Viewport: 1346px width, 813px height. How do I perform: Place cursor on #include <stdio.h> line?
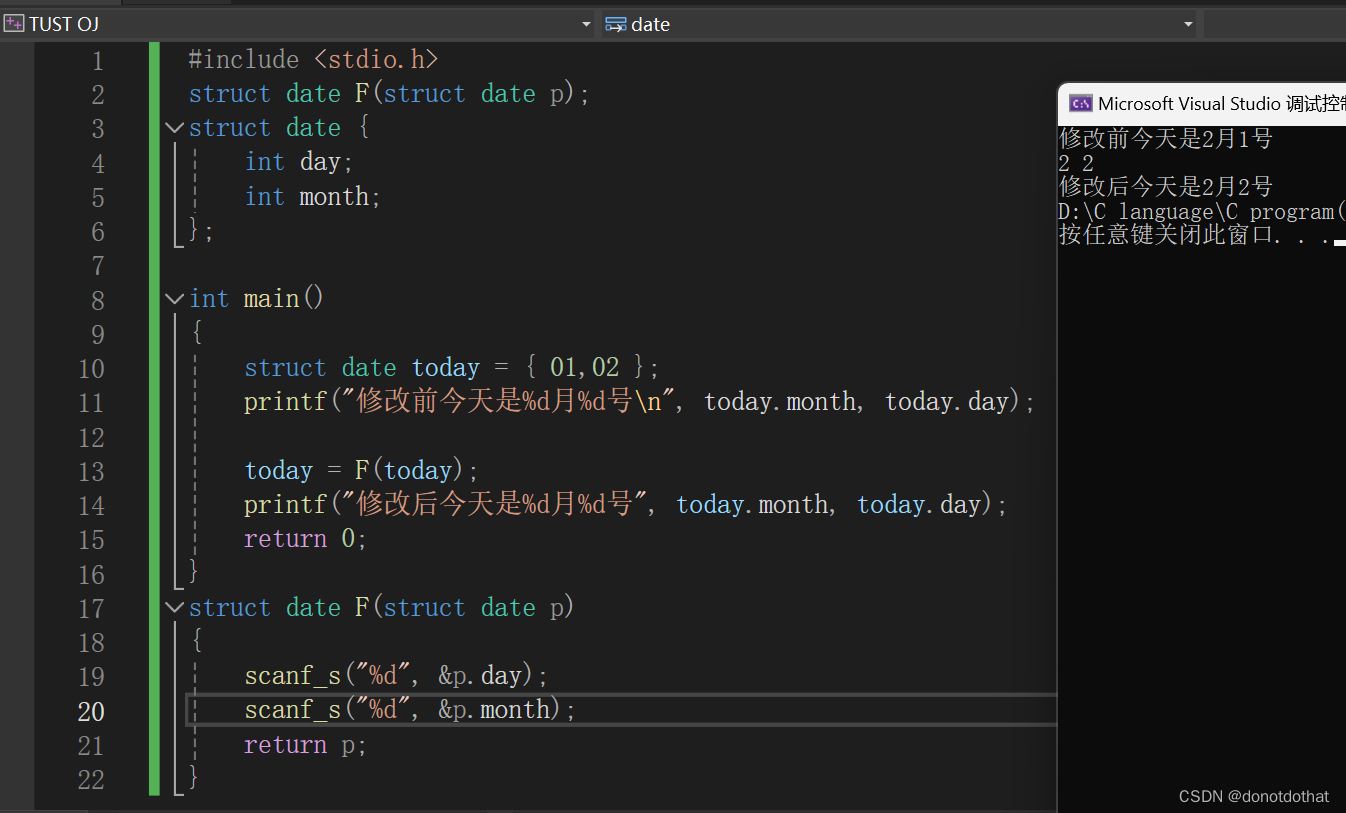313,60
